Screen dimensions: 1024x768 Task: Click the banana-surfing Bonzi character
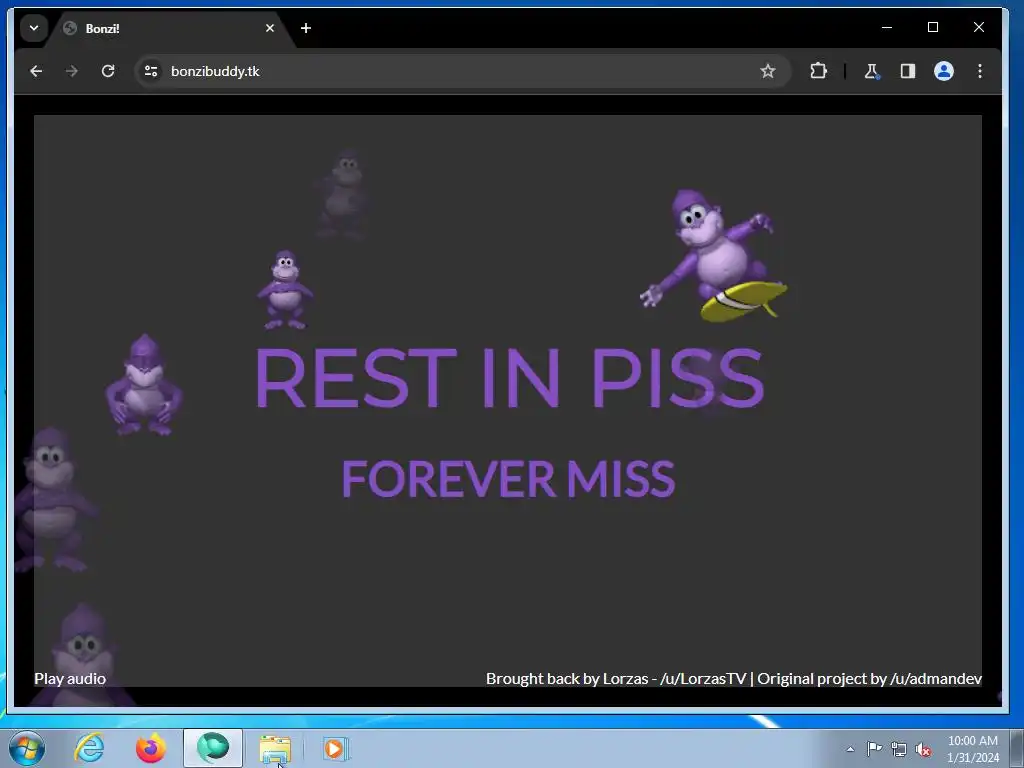click(714, 256)
